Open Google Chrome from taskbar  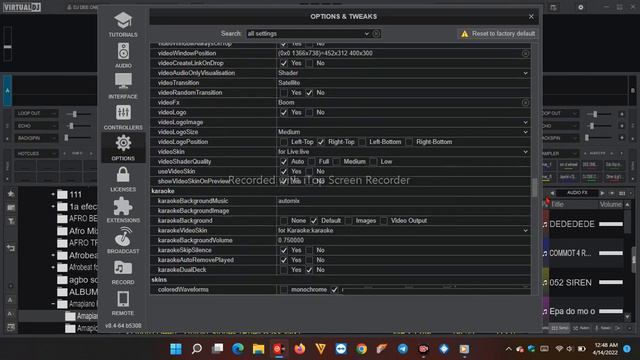tap(361, 349)
